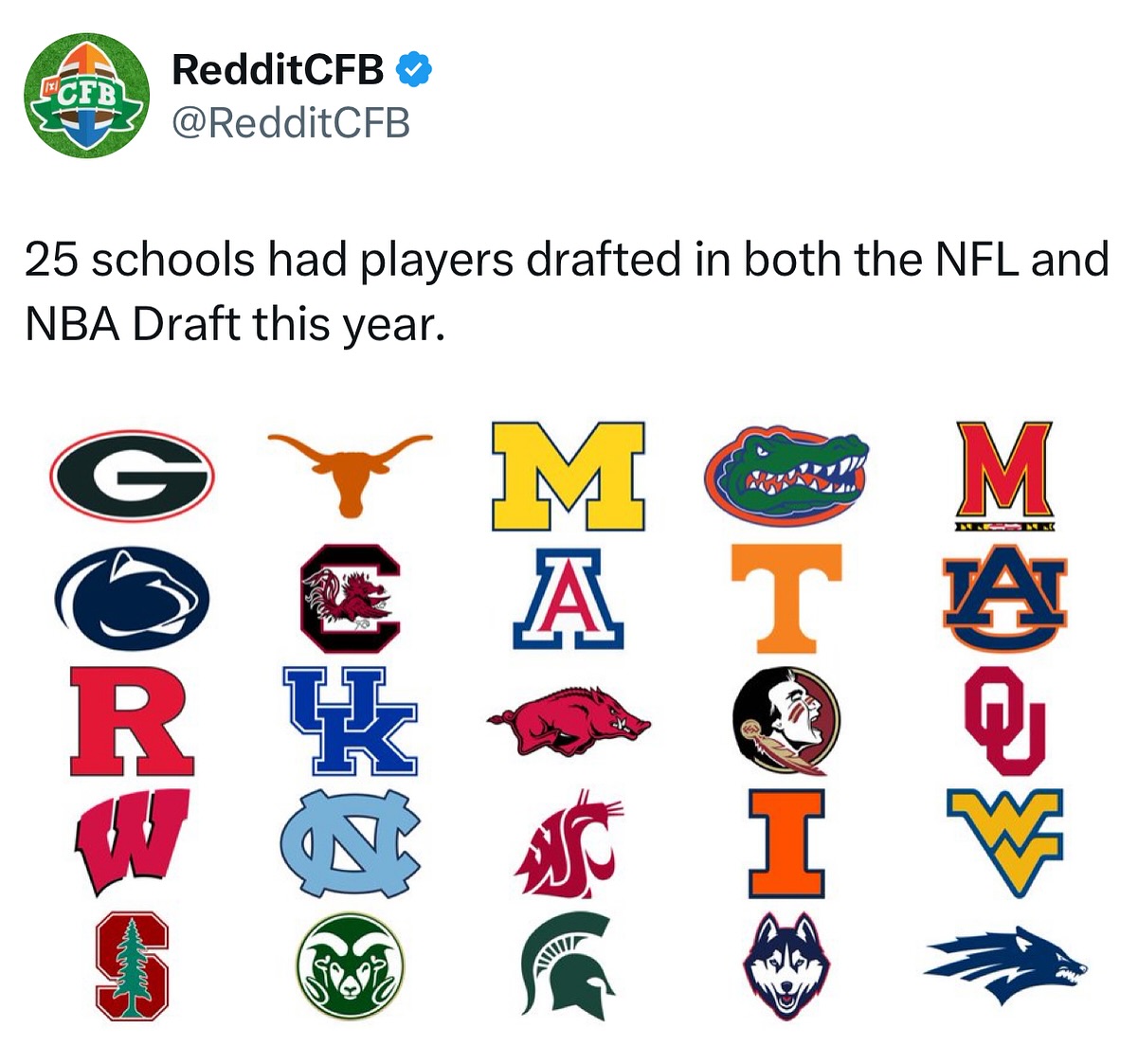Click the Georgia Bulldogs G logo
The height and width of the screenshot is (1064, 1138).
[132, 476]
